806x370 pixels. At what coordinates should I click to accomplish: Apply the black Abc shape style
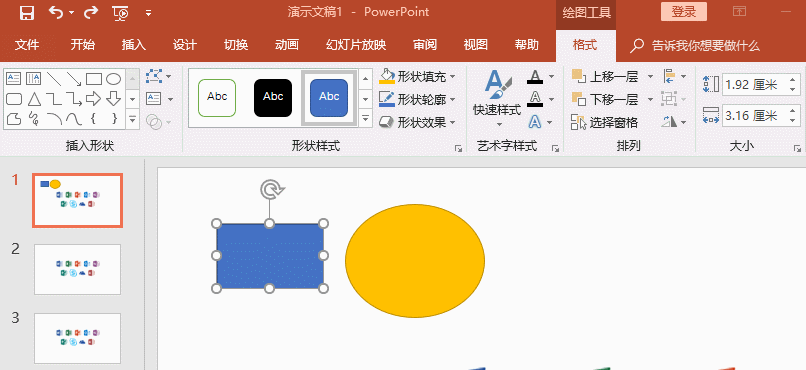click(x=273, y=98)
